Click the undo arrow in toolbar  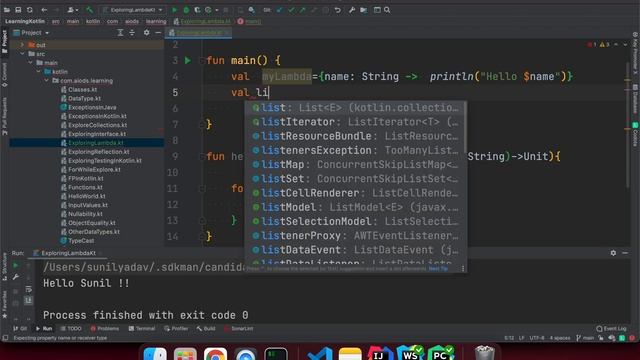pos(338,10)
